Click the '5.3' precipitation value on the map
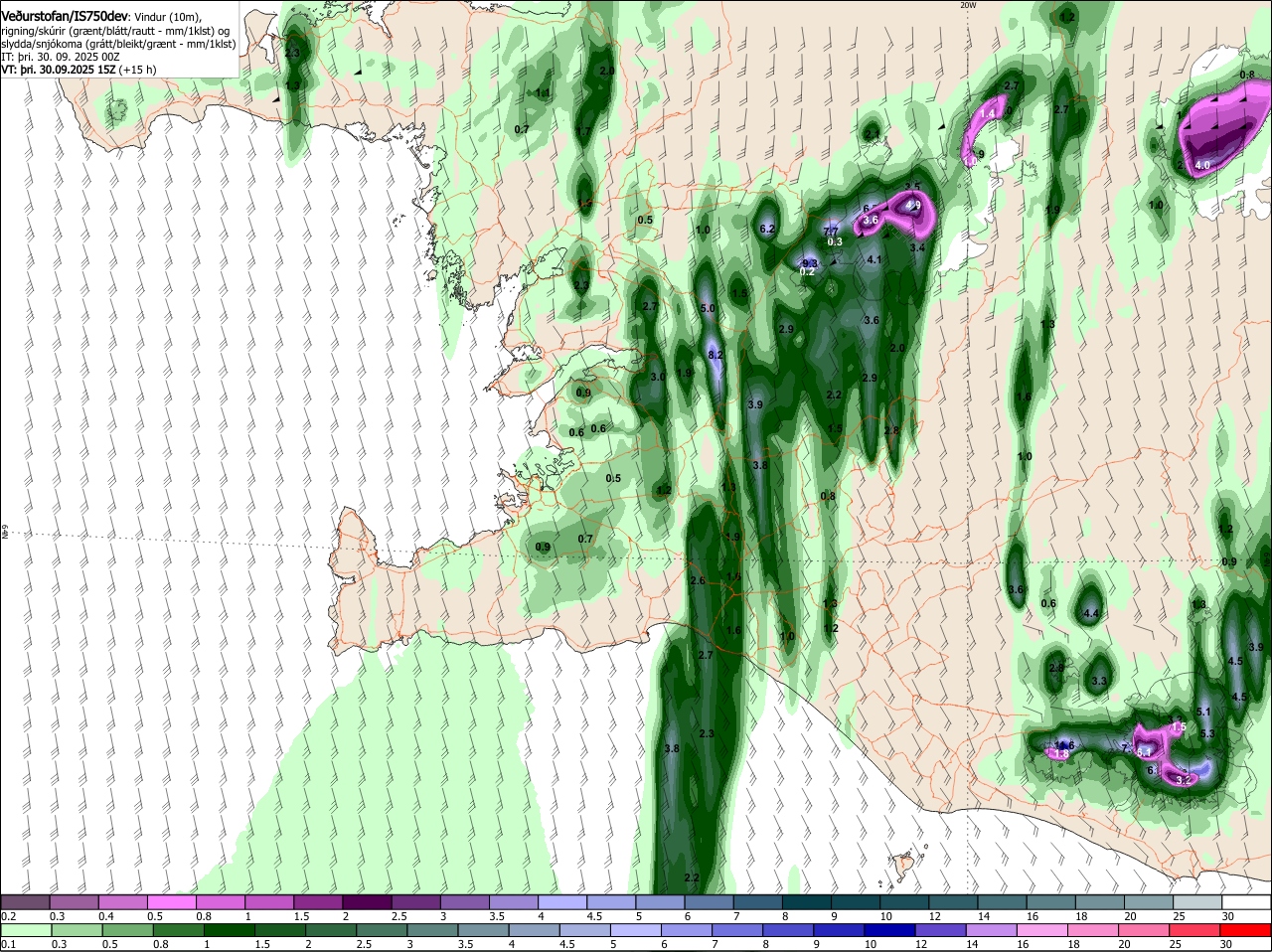This screenshot has height=952, width=1272. click(1208, 733)
